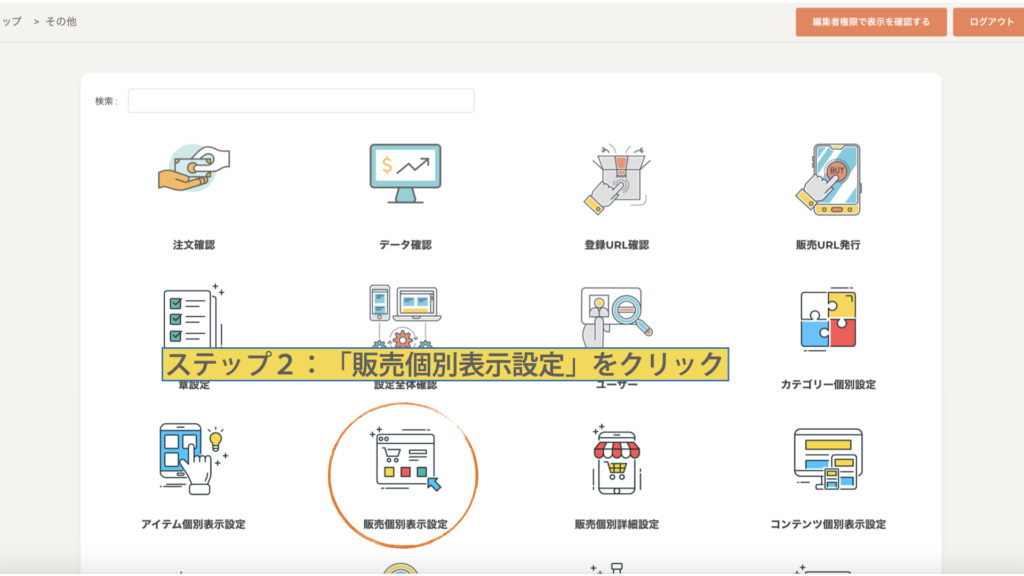Open the 注文確認 hand-with-money icon
Image resolution: width=1024 pixels, height=576 pixels.
point(194,169)
